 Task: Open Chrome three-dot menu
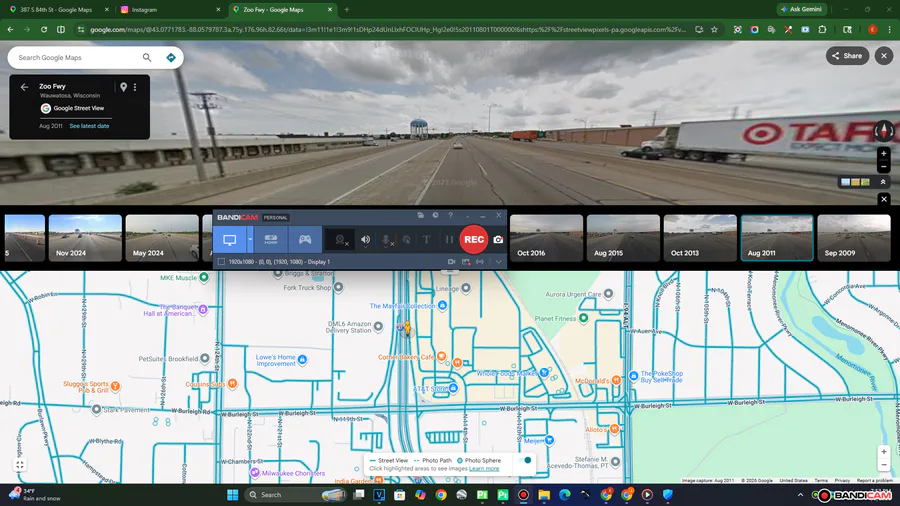click(890, 29)
